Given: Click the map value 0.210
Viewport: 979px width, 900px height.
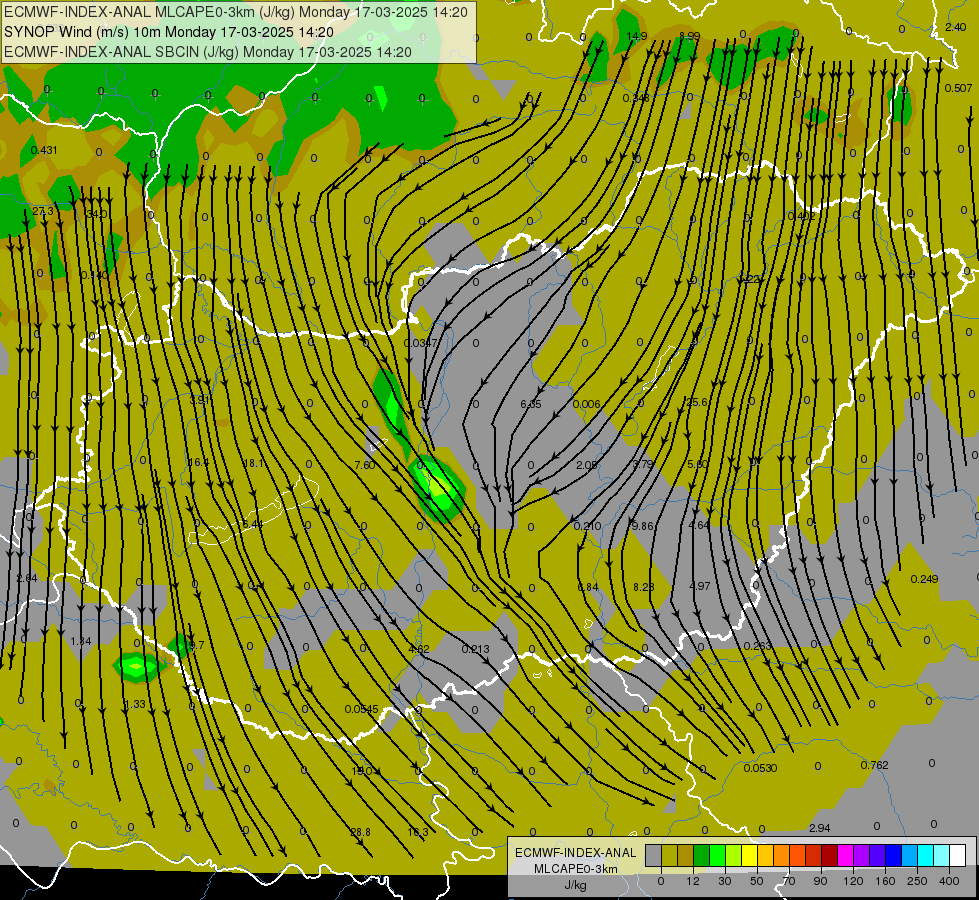Looking at the screenshot, I should pyautogui.click(x=587, y=526).
